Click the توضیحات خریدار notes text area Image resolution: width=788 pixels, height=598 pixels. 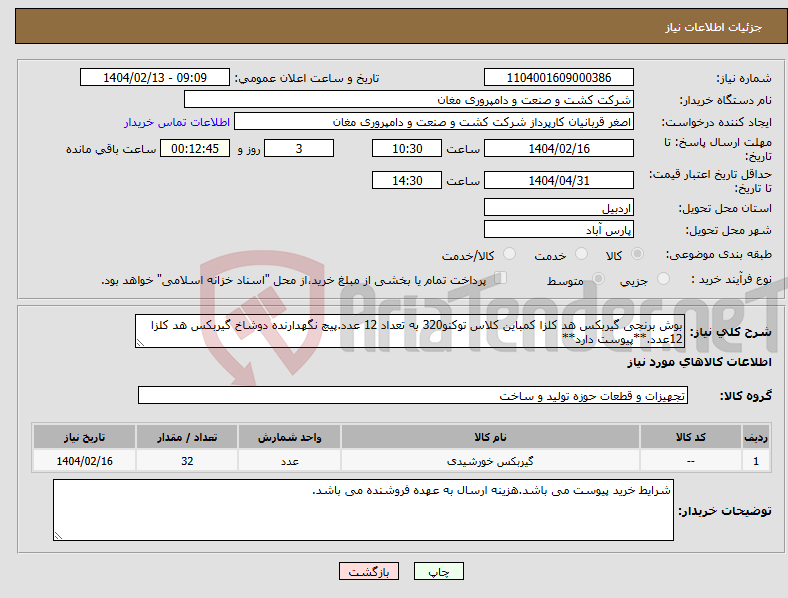click(363, 510)
